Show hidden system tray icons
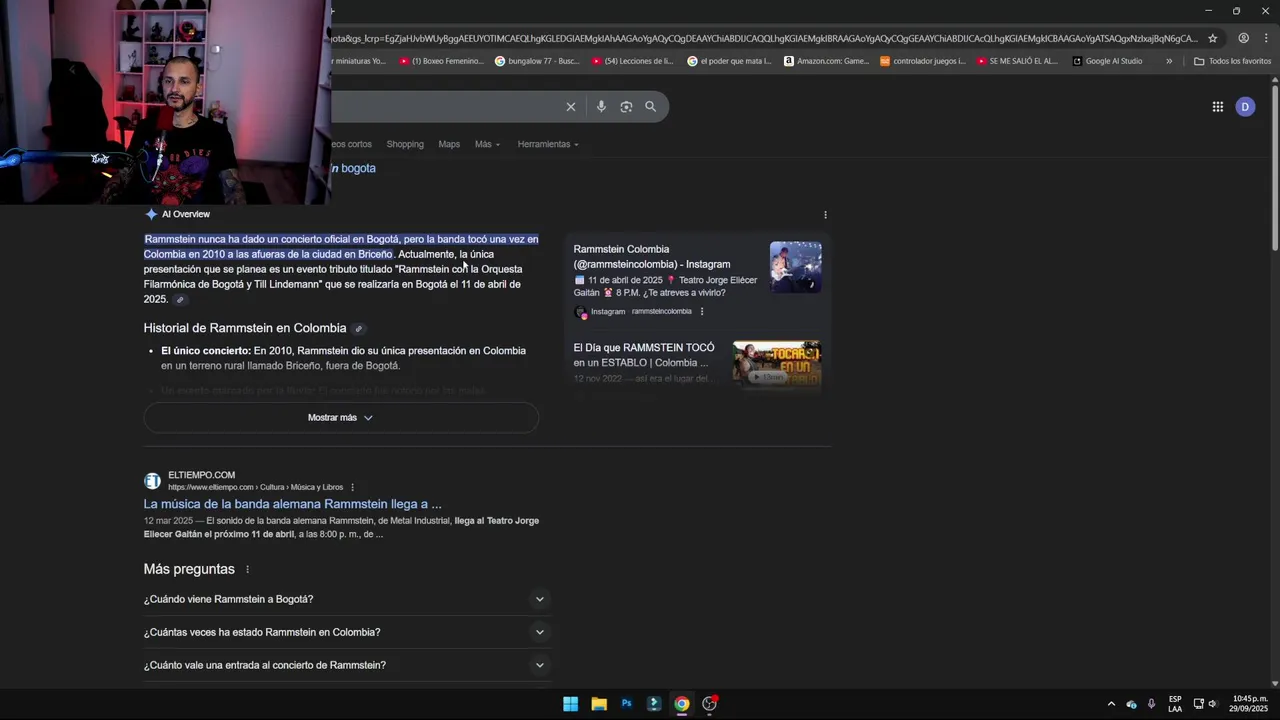The height and width of the screenshot is (720, 1280). coord(1111,704)
